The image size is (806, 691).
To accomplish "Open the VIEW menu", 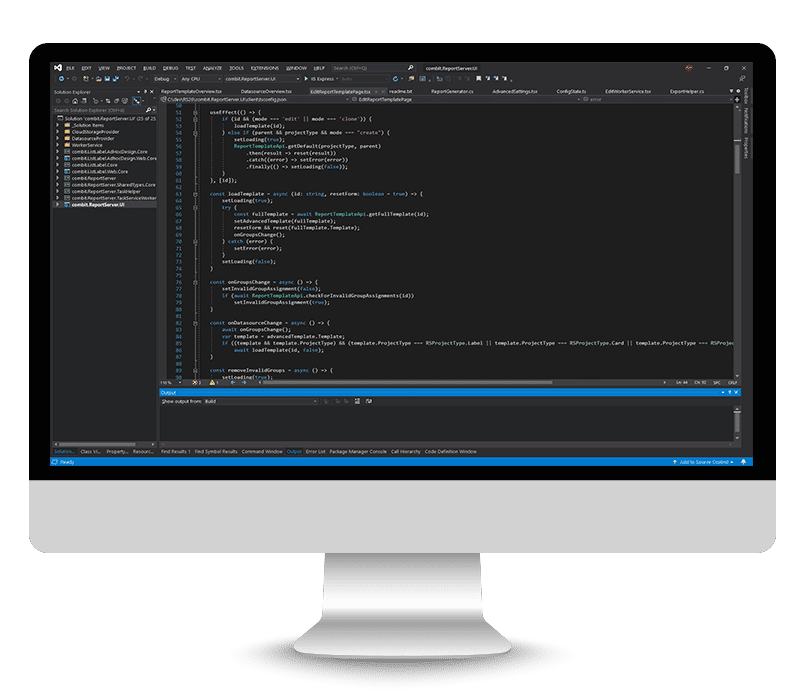I will tap(104, 68).
